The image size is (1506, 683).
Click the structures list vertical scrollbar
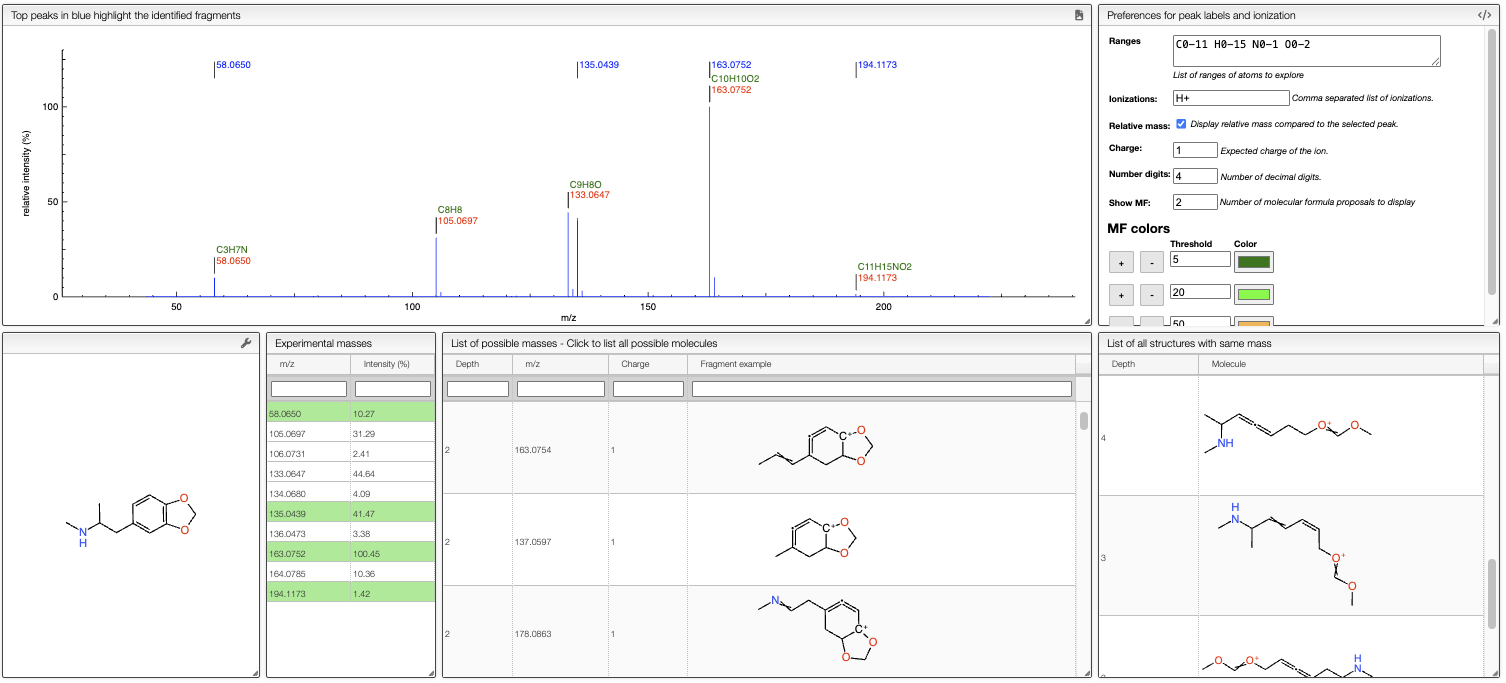click(1492, 595)
